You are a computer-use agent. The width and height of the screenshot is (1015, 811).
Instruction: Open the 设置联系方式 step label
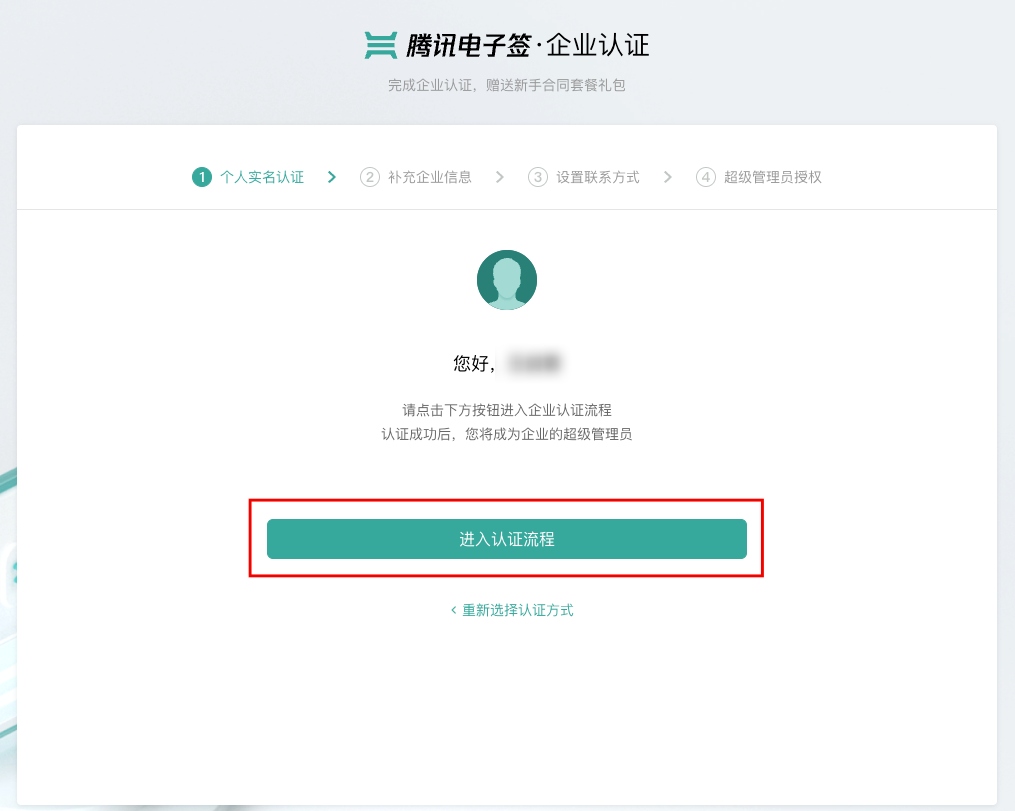tap(597, 177)
